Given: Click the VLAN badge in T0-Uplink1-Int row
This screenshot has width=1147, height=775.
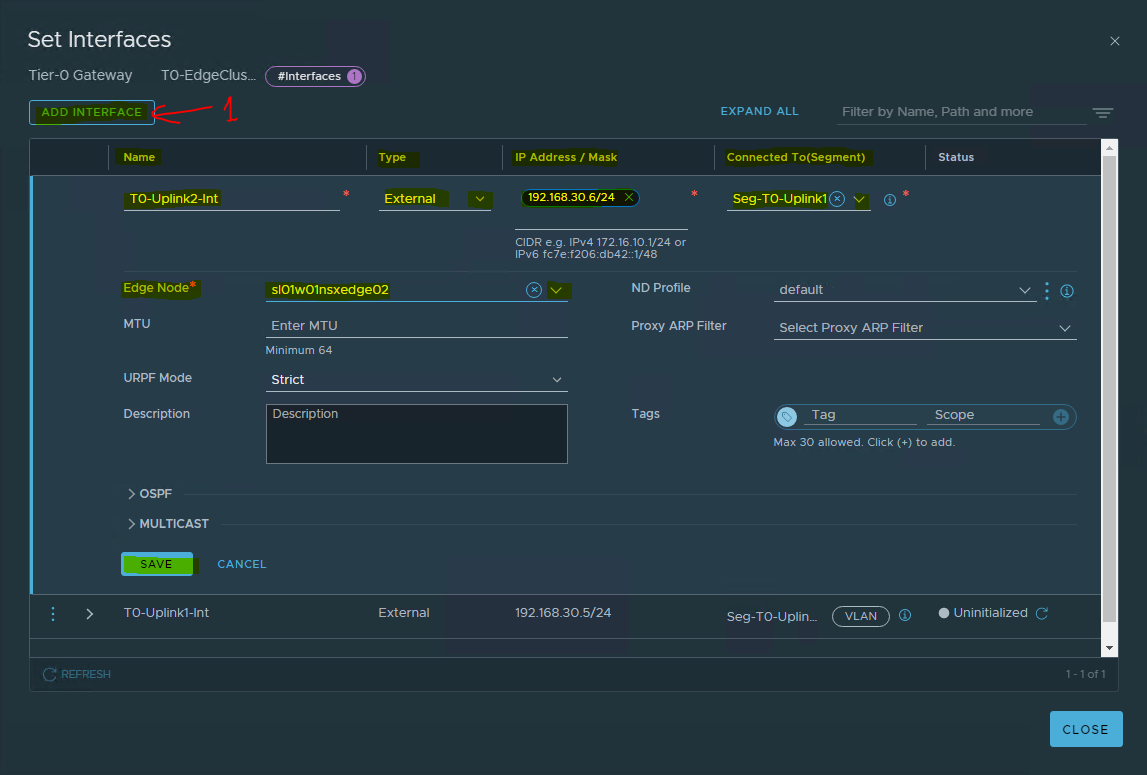Looking at the screenshot, I should tap(860, 616).
